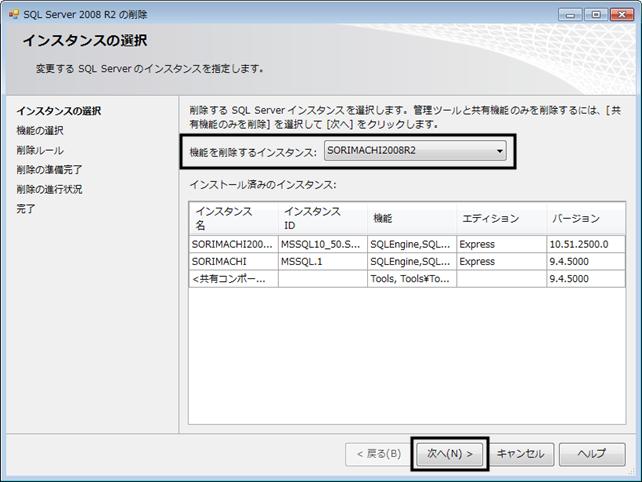
Task: Maximize the SQL Server 2008 R2 window
Action: click(596, 15)
